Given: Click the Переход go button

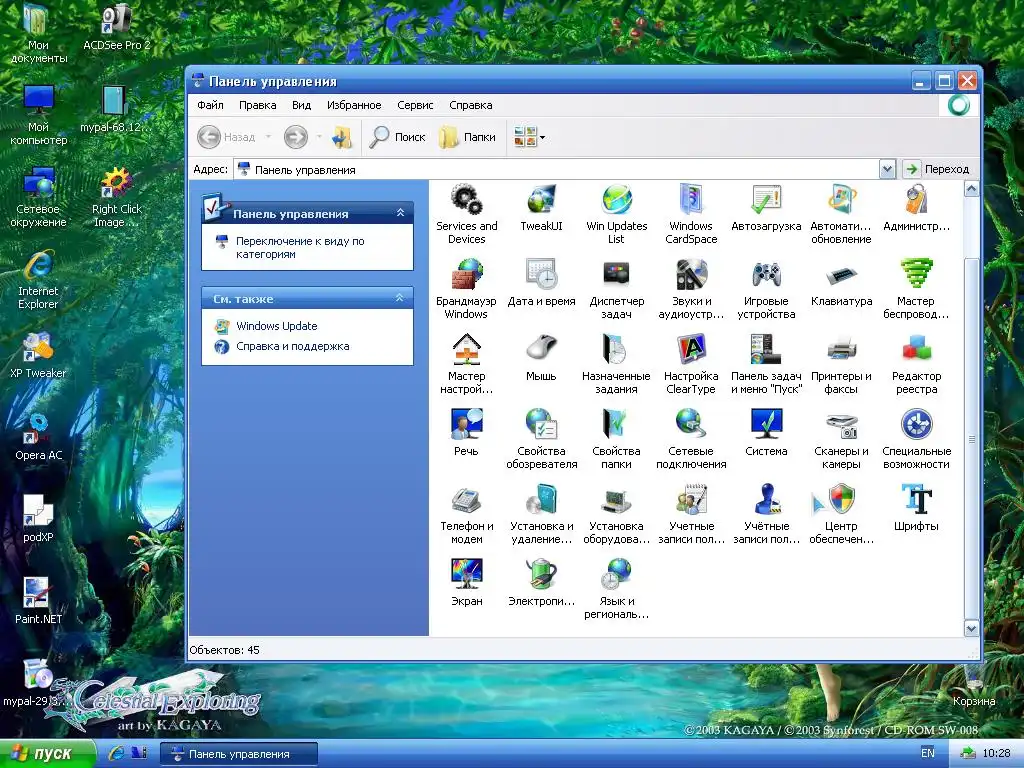Looking at the screenshot, I should [x=938, y=170].
